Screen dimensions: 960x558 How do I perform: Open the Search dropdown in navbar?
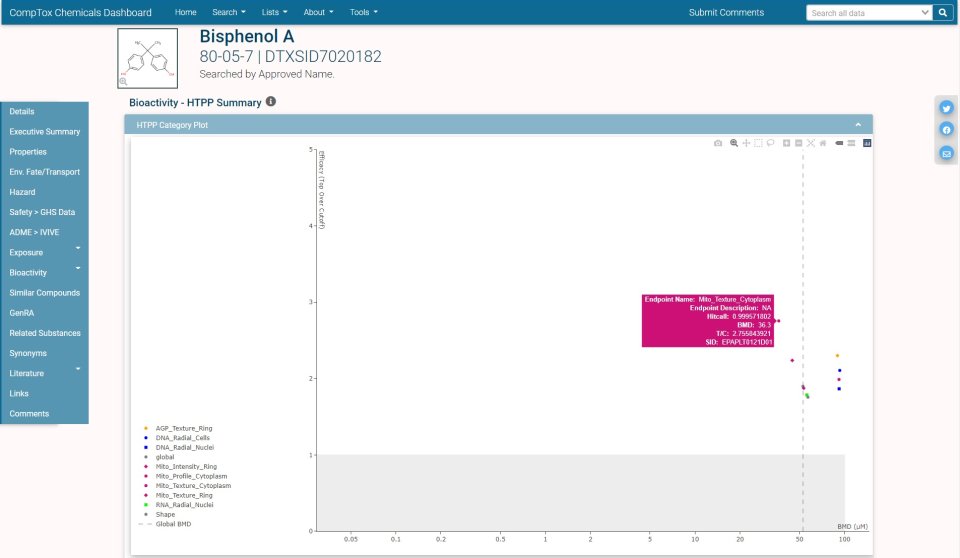tap(229, 13)
